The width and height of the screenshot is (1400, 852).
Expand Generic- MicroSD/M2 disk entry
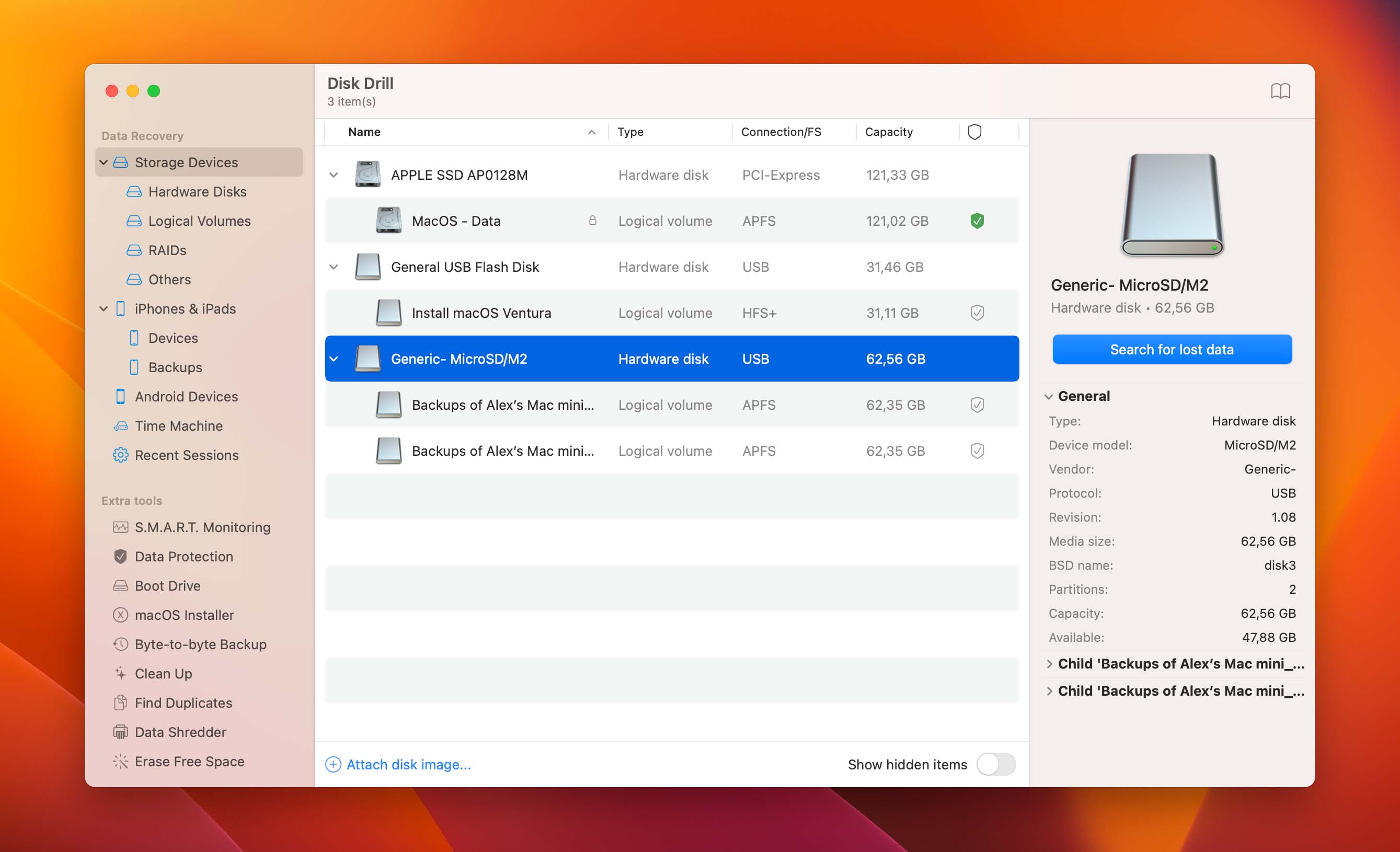click(336, 358)
